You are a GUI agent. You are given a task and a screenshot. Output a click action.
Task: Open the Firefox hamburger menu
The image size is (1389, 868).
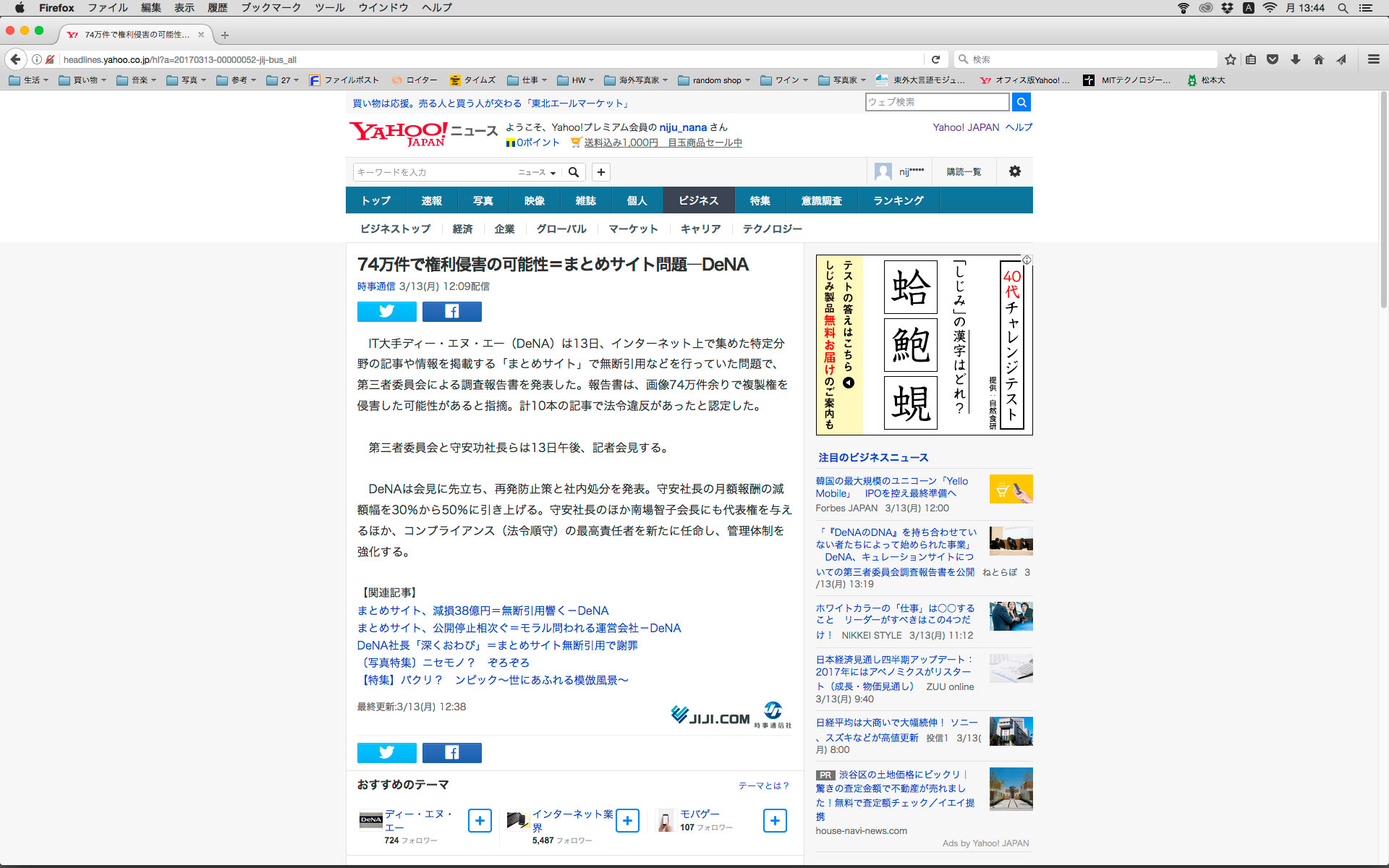coord(1373,59)
